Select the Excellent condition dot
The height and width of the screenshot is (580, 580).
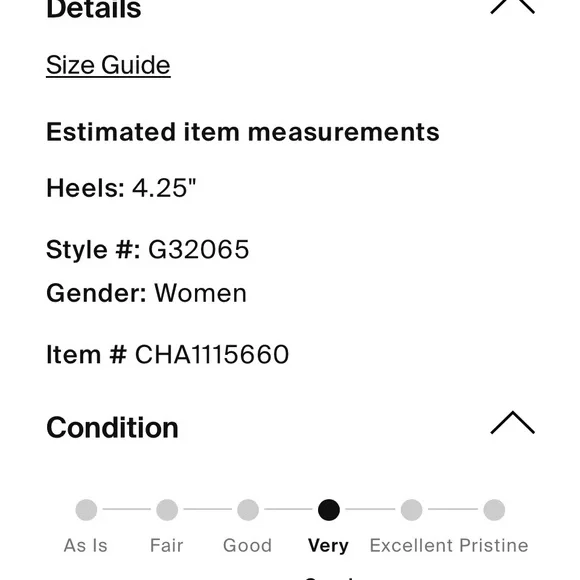[411, 510]
